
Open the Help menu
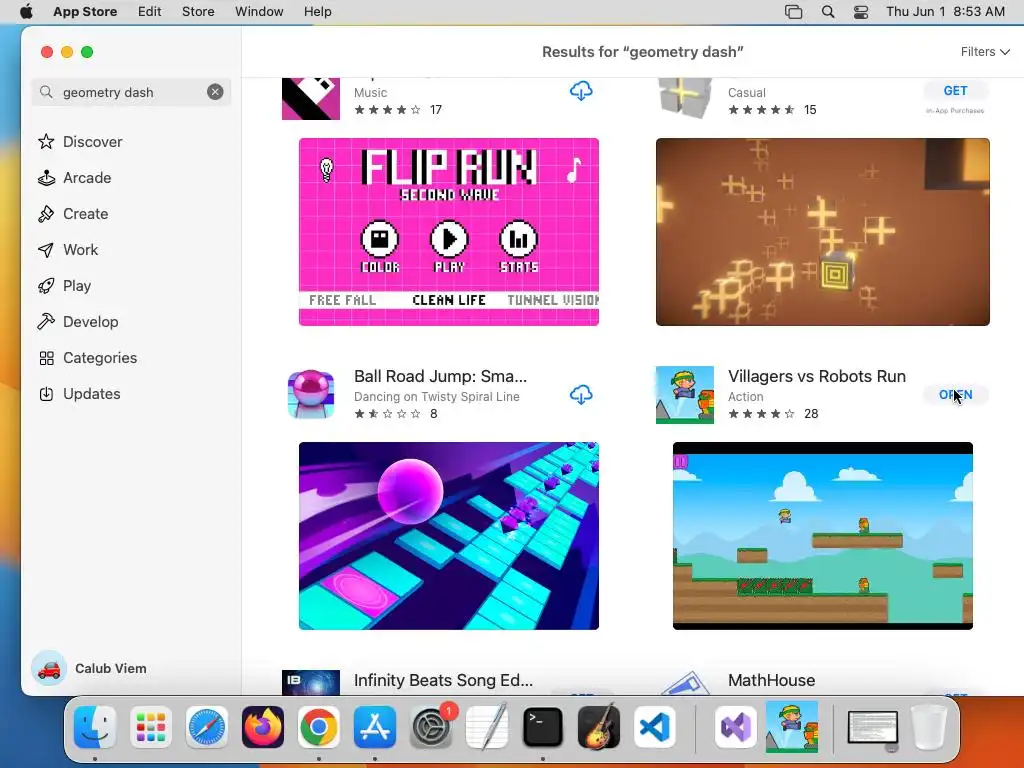[x=317, y=12]
